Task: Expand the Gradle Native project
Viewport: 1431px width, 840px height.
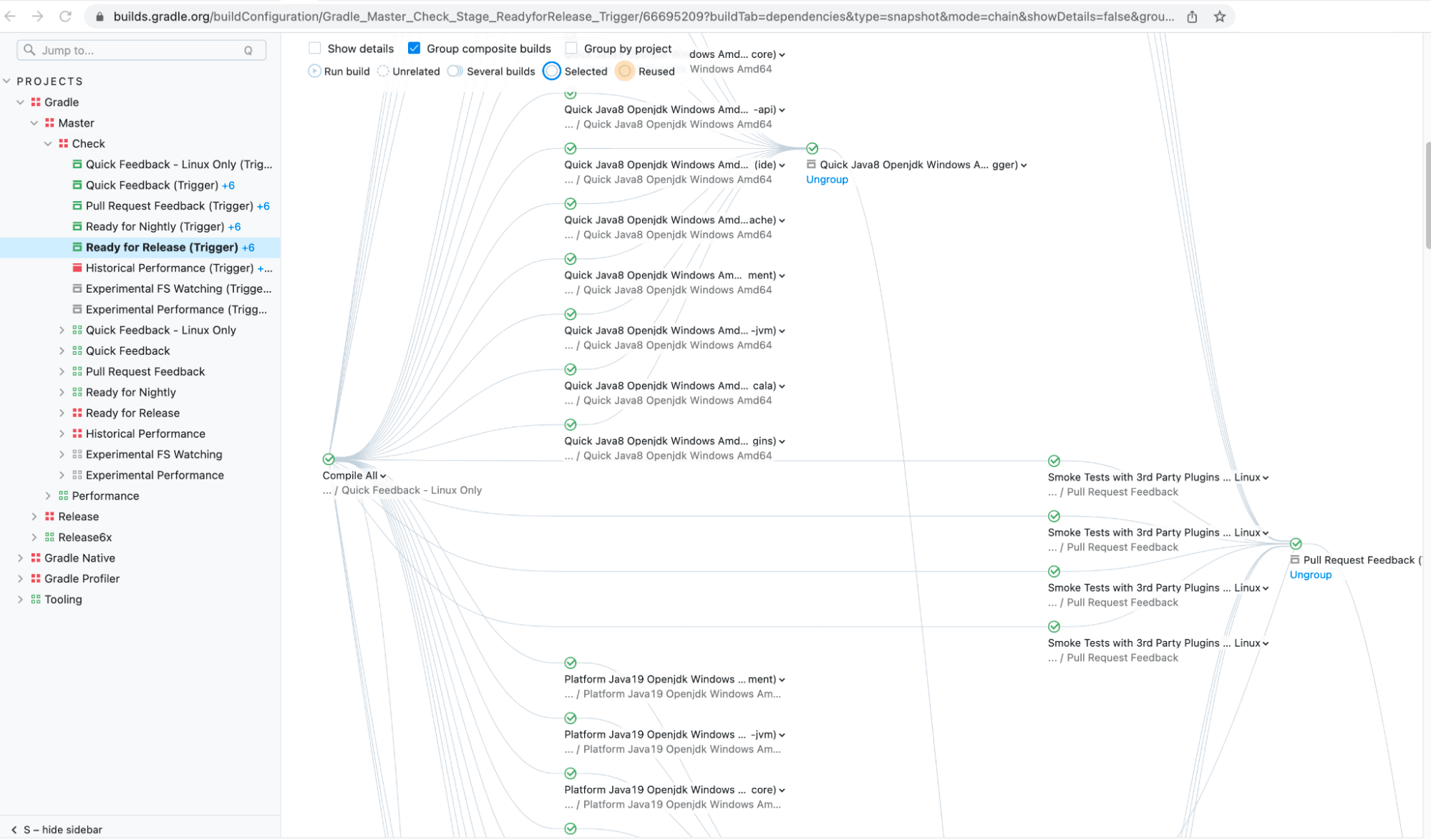Action: 19,557
